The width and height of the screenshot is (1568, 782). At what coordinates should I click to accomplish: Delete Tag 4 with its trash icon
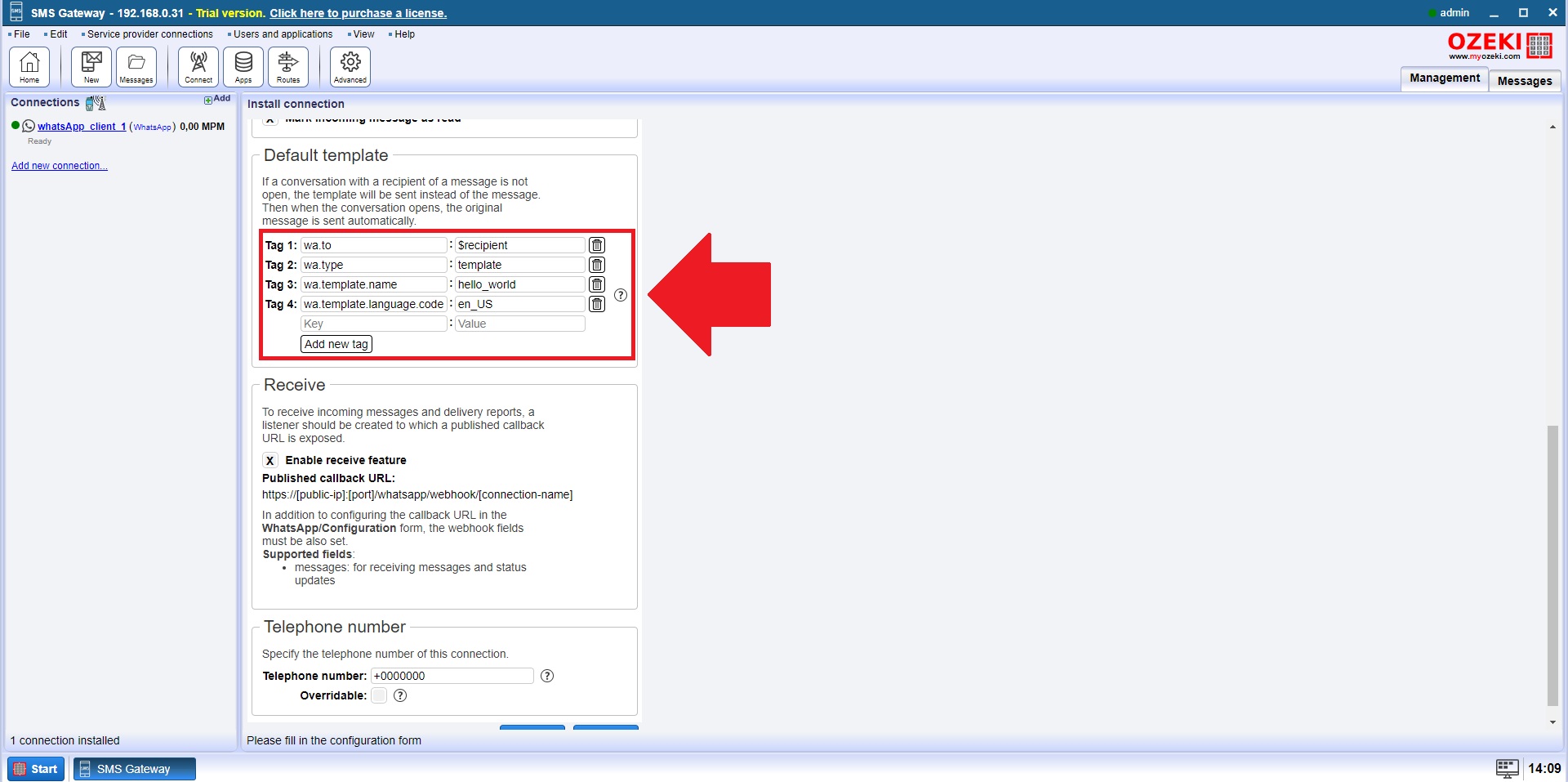(x=597, y=304)
